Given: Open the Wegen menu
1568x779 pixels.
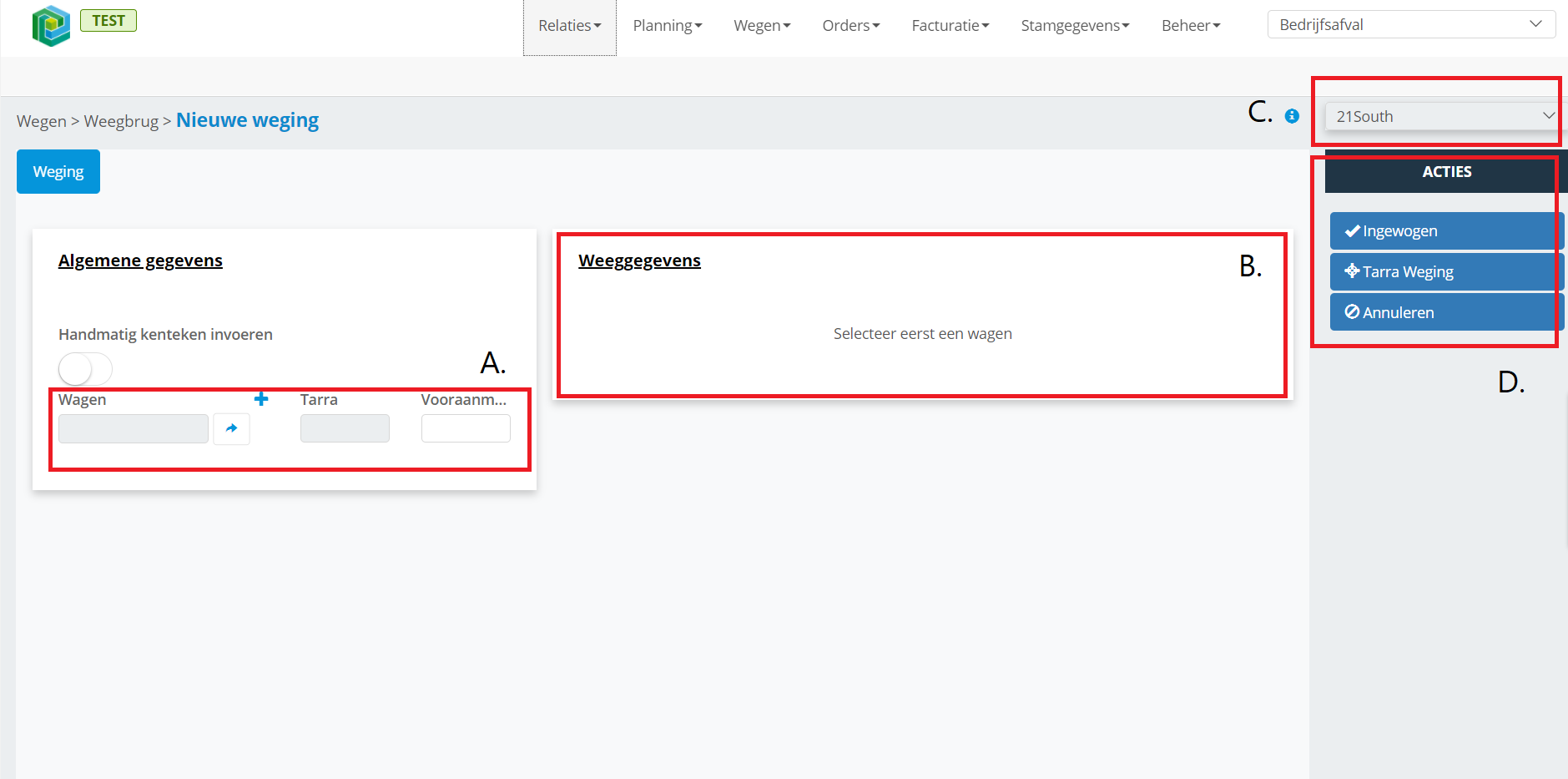Looking at the screenshot, I should [762, 26].
